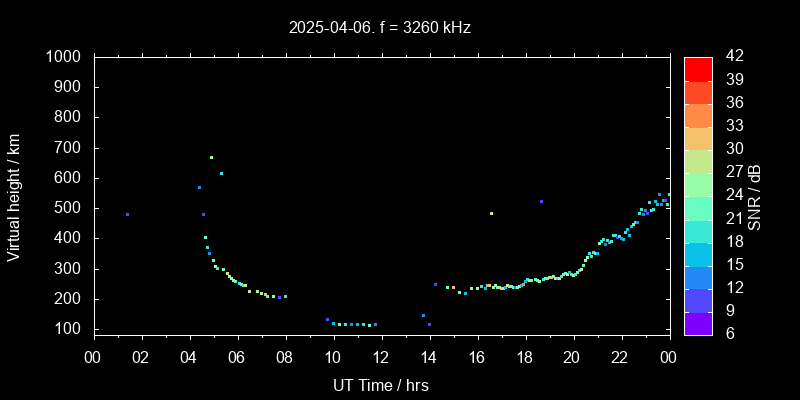Select the isolated data point near 01:30 UT
The height and width of the screenshot is (400, 800).
pos(127,214)
